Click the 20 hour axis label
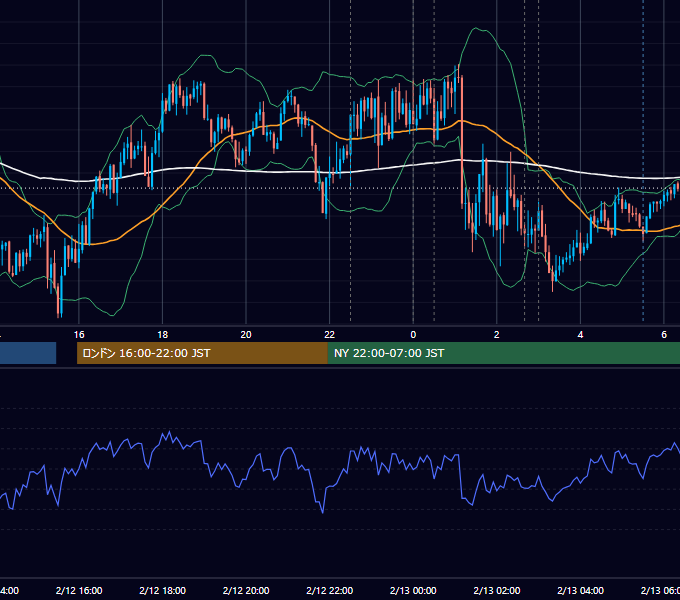The height and width of the screenshot is (600, 680). pos(246,335)
